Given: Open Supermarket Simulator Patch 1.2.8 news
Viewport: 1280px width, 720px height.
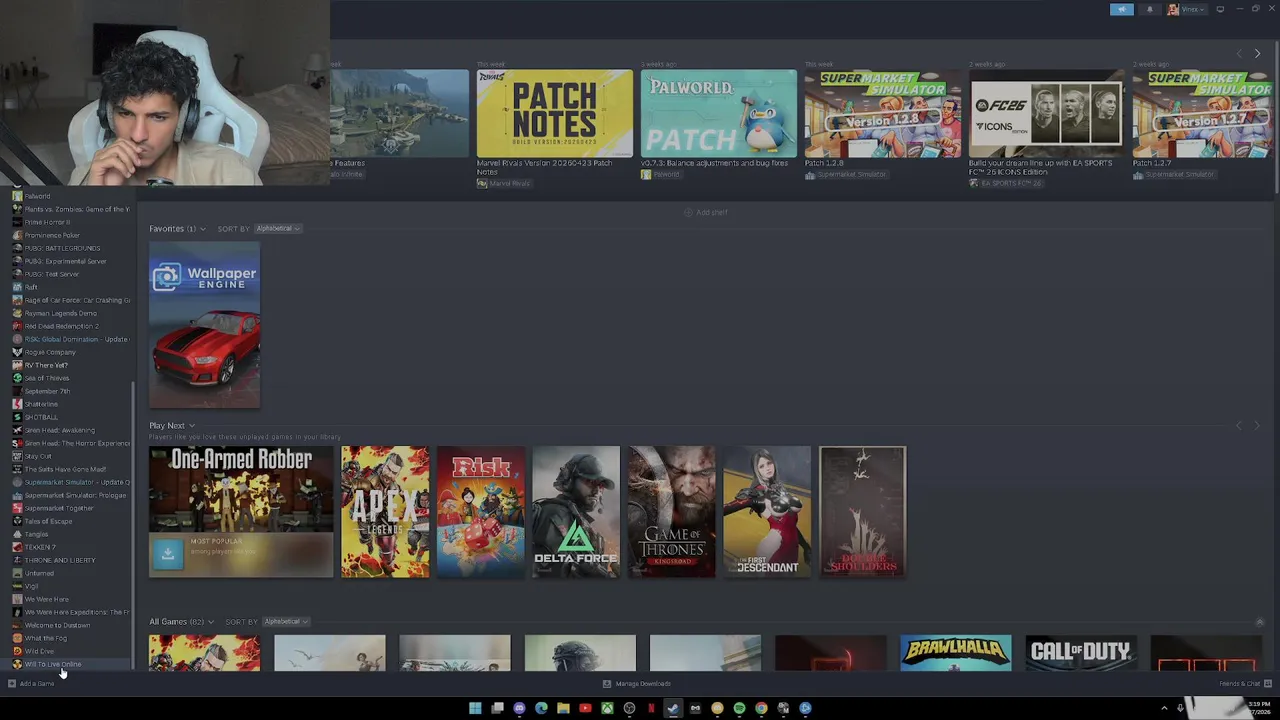Looking at the screenshot, I should (882, 113).
